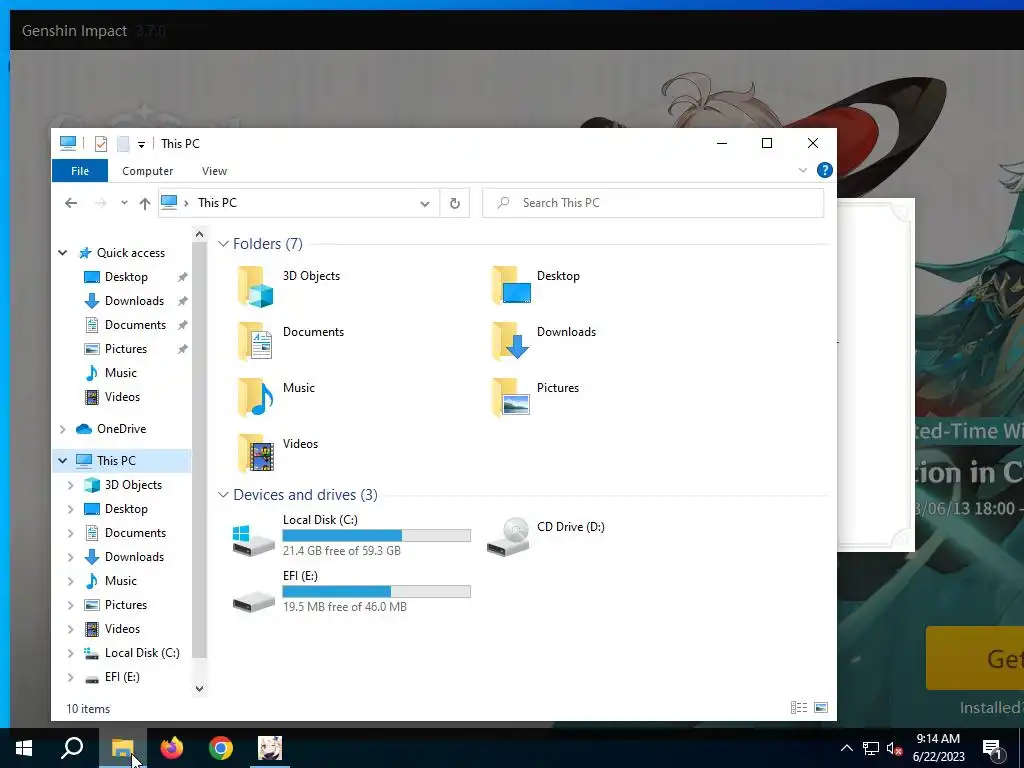Select Downloads under Quick access
This screenshot has height=768, width=1024.
pos(135,301)
